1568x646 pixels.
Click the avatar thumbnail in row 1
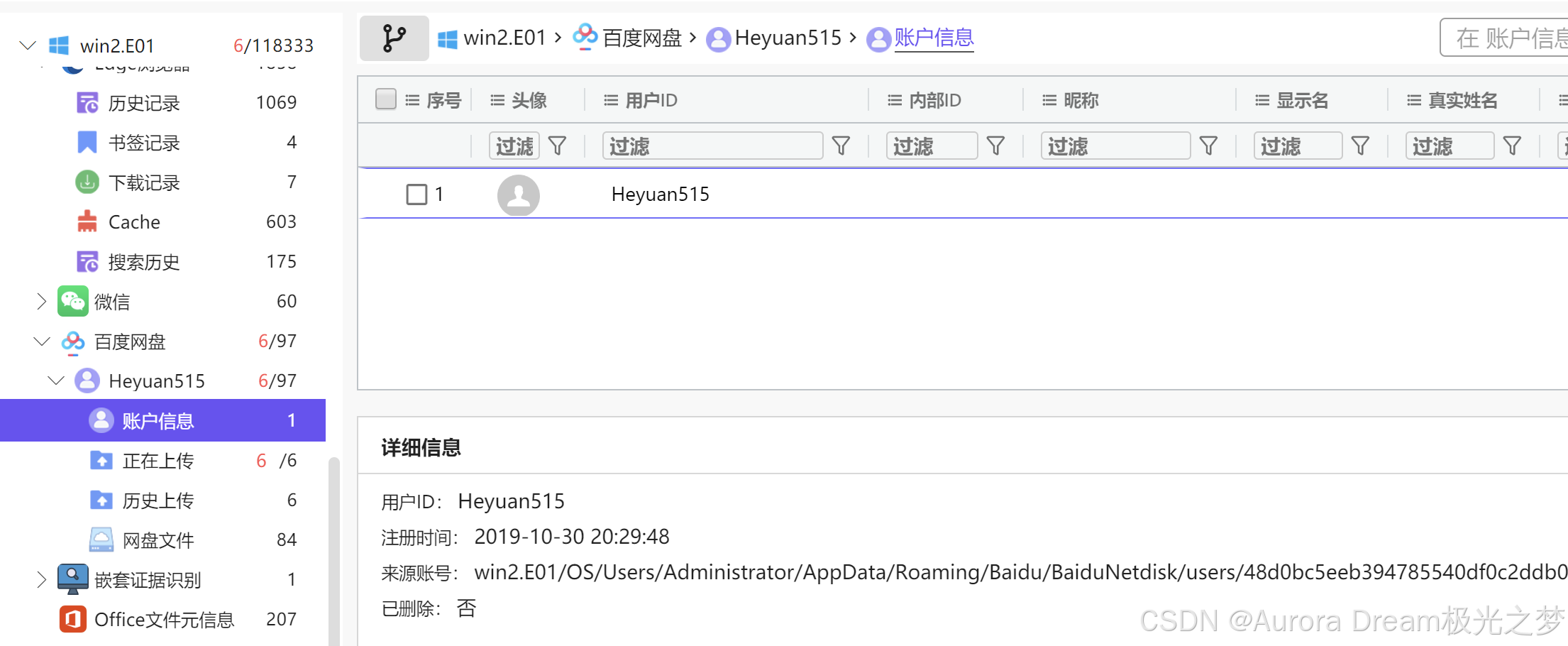point(519,195)
